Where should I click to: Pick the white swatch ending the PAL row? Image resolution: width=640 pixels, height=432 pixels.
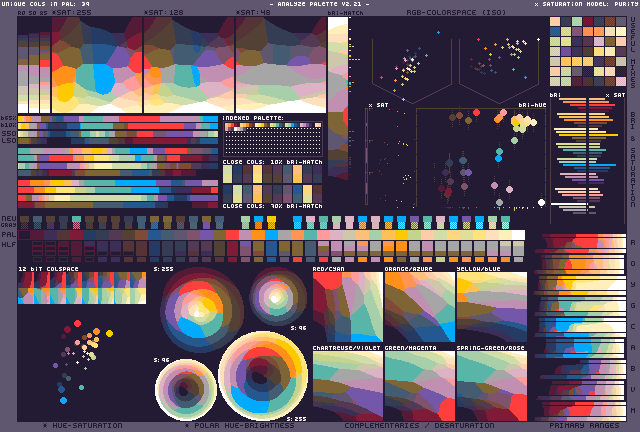(x=518, y=235)
